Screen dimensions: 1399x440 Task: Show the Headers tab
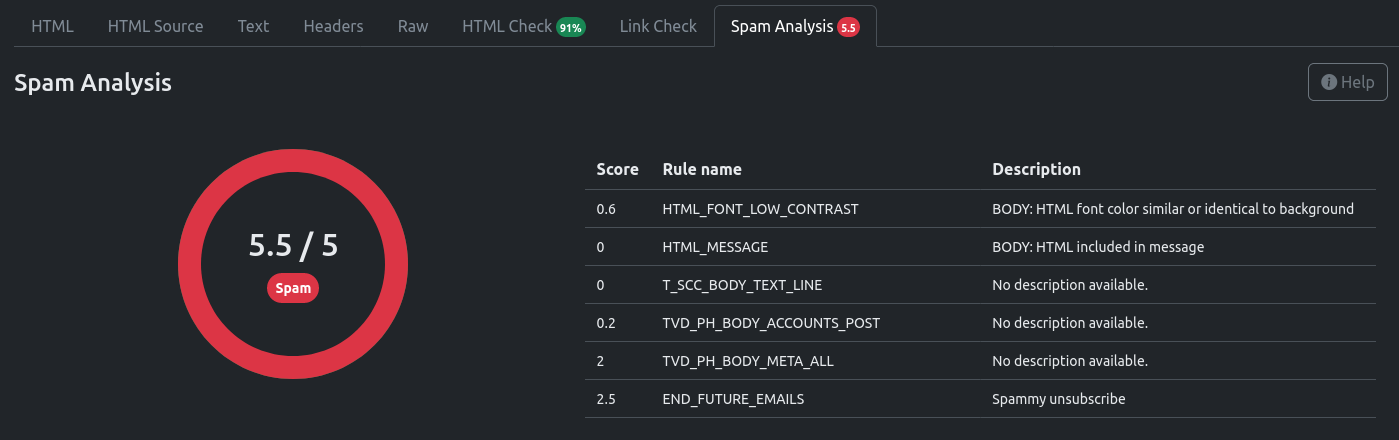[x=333, y=26]
